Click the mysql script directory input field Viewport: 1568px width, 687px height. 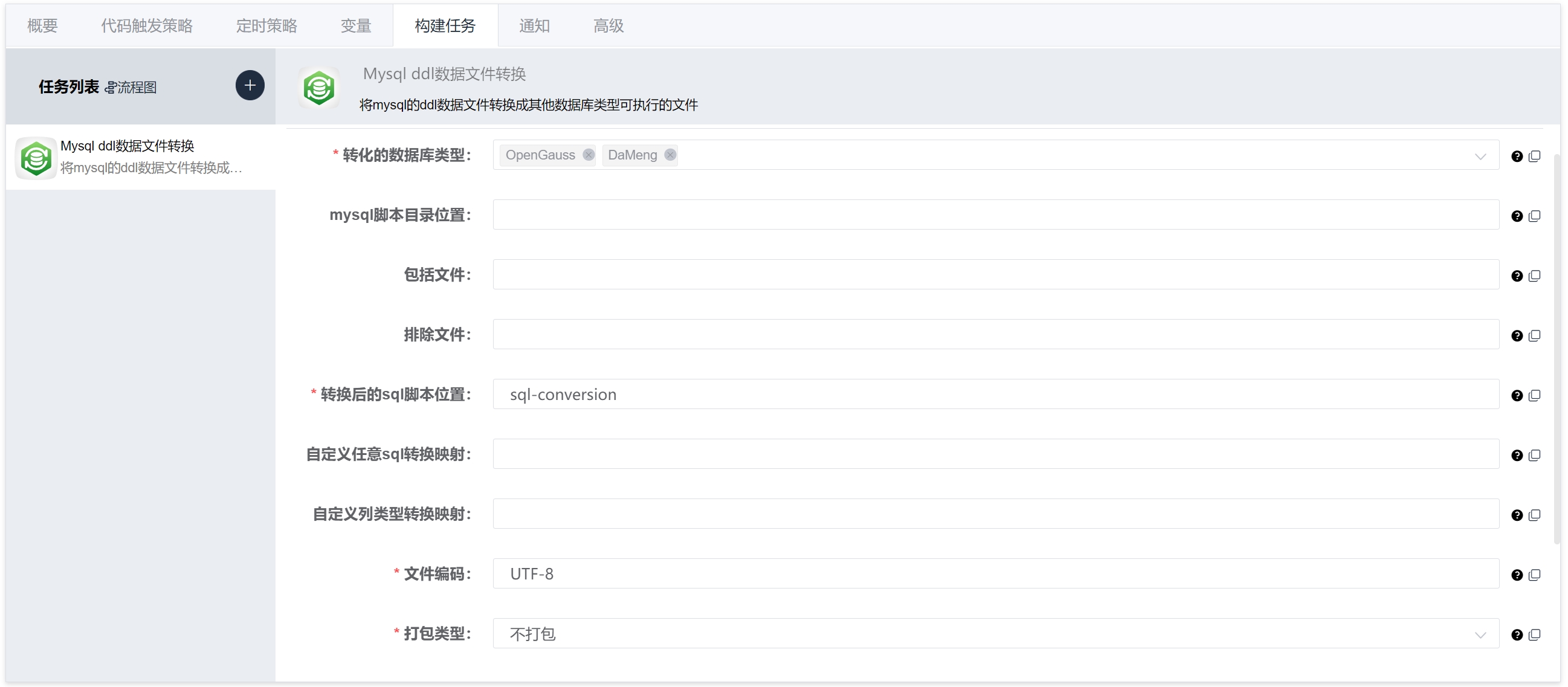coord(995,215)
